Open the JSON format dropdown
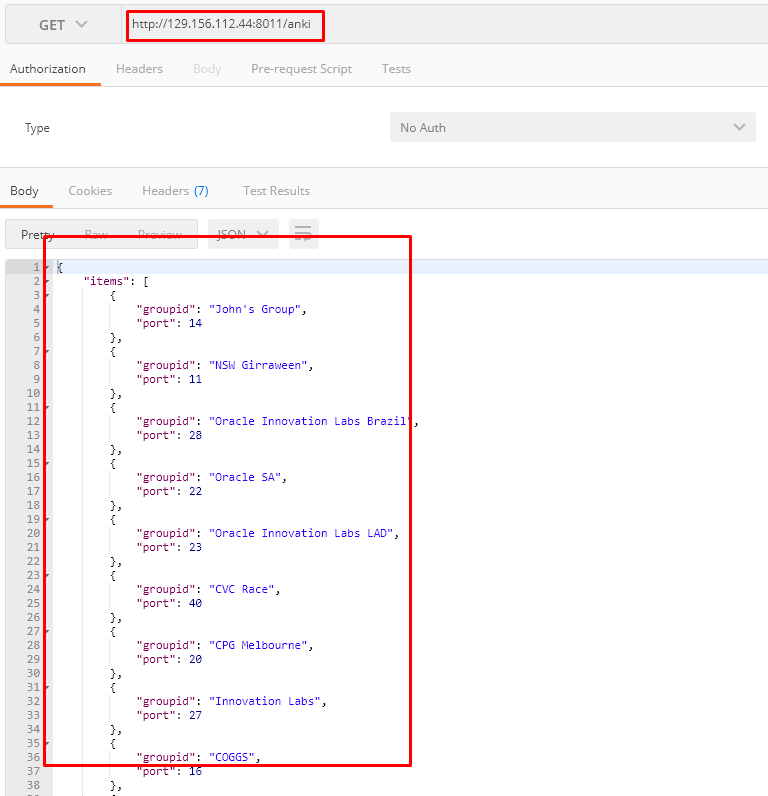The width and height of the screenshot is (768, 796). click(x=243, y=234)
